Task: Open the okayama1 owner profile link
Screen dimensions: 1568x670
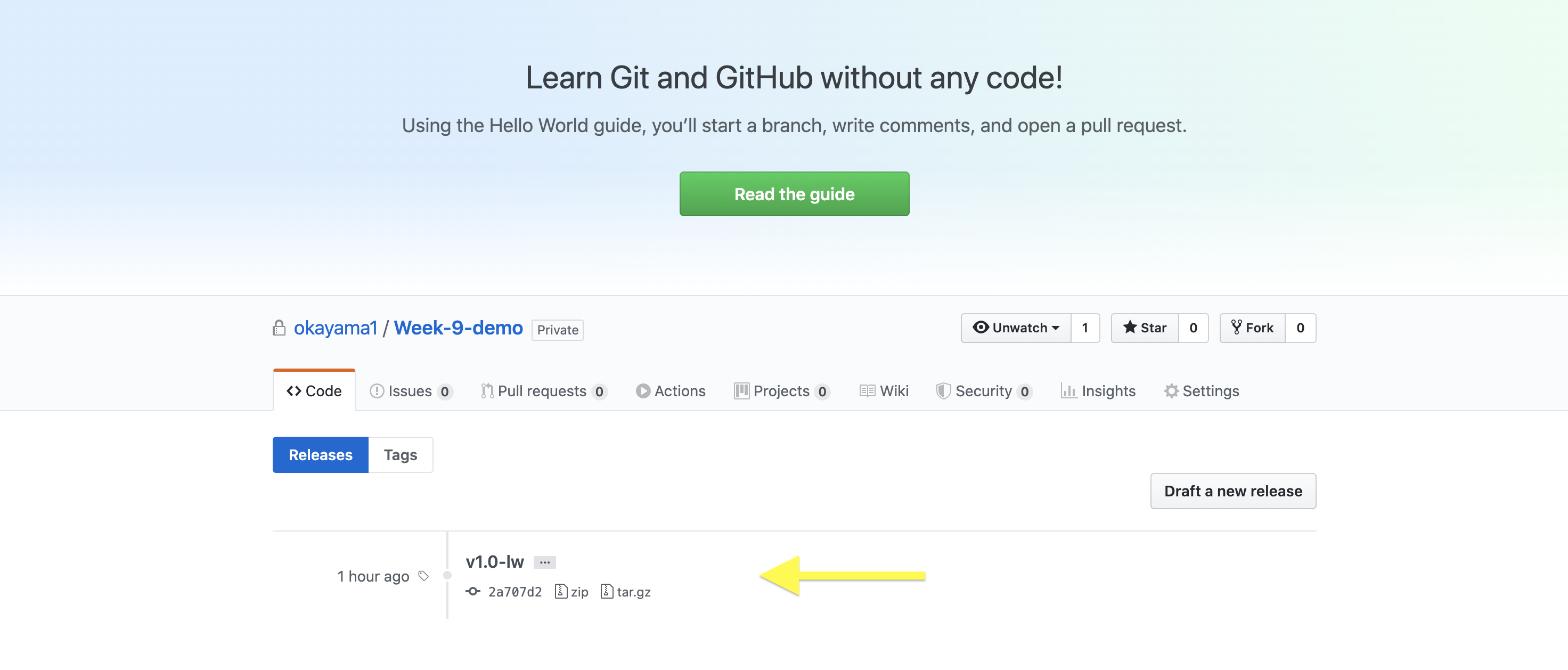Action: coord(336,328)
